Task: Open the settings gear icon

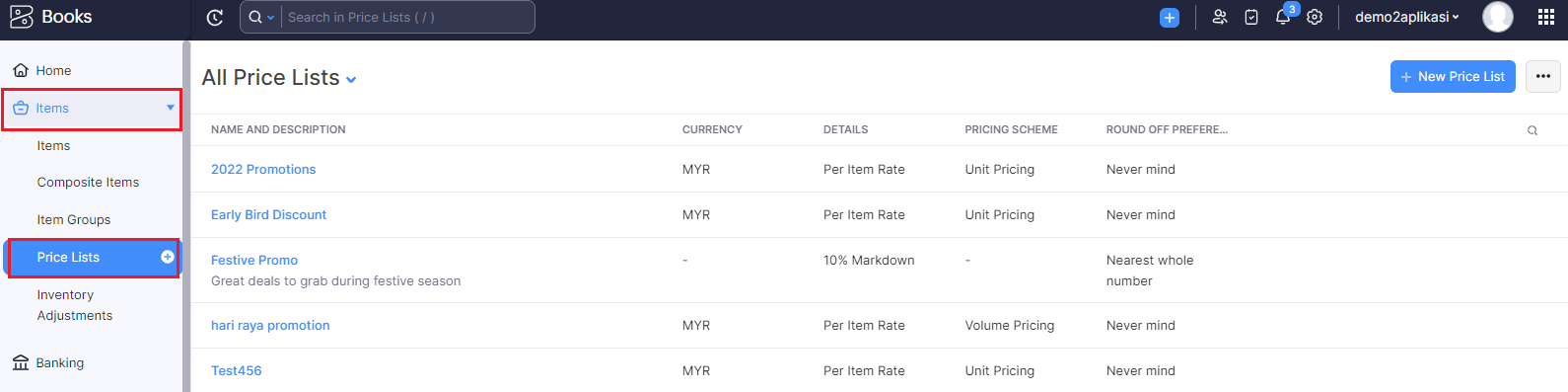Action: click(1315, 17)
